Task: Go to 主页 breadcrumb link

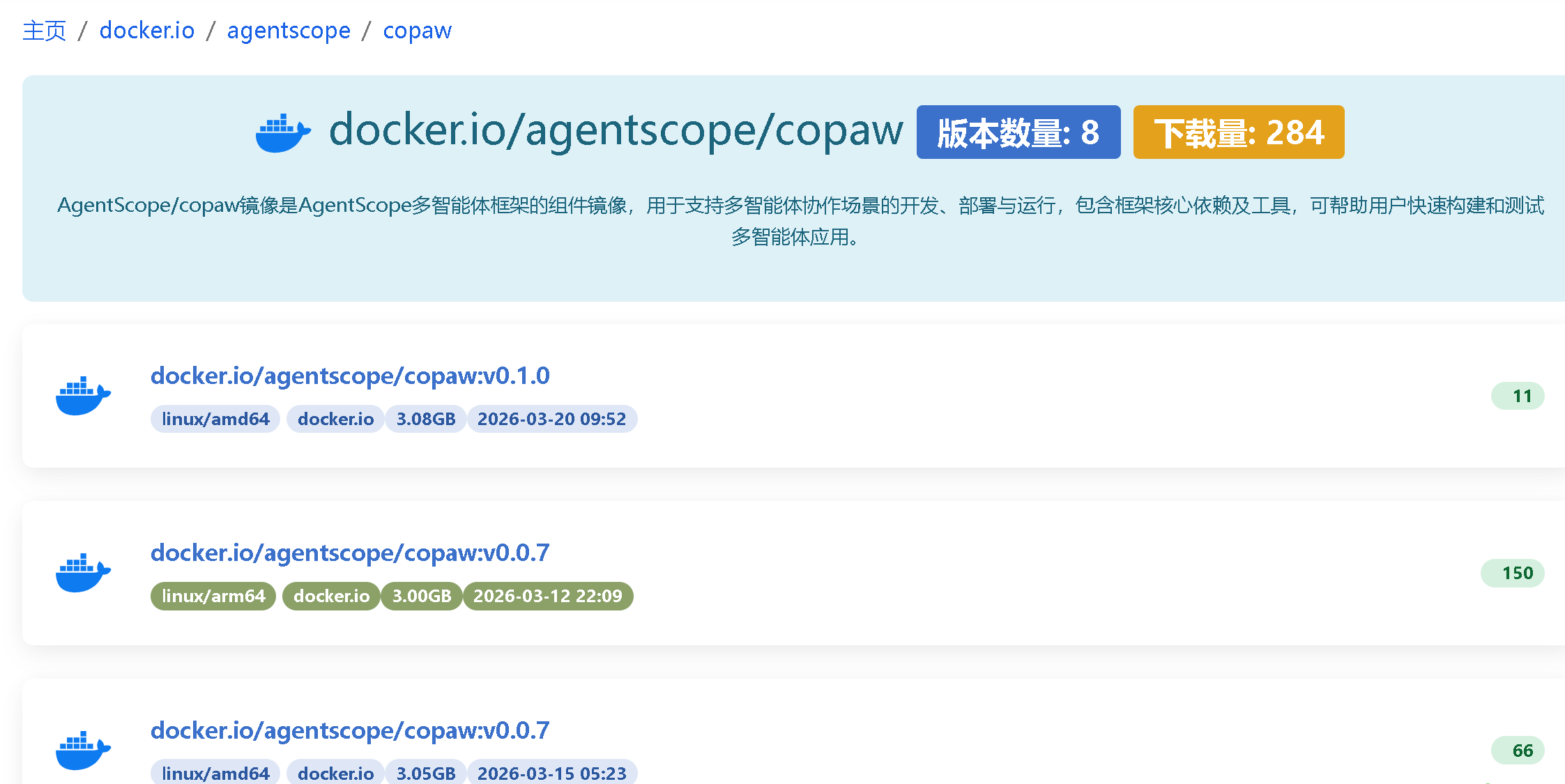Action: pyautogui.click(x=44, y=31)
